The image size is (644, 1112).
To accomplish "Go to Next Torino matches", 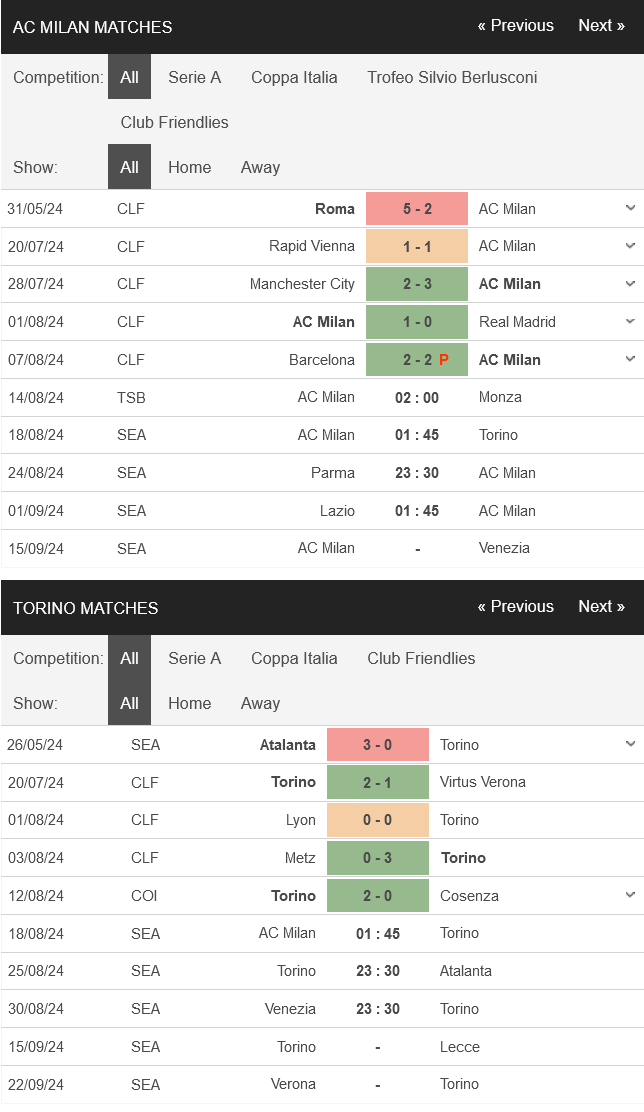I will pyautogui.click(x=601, y=606).
